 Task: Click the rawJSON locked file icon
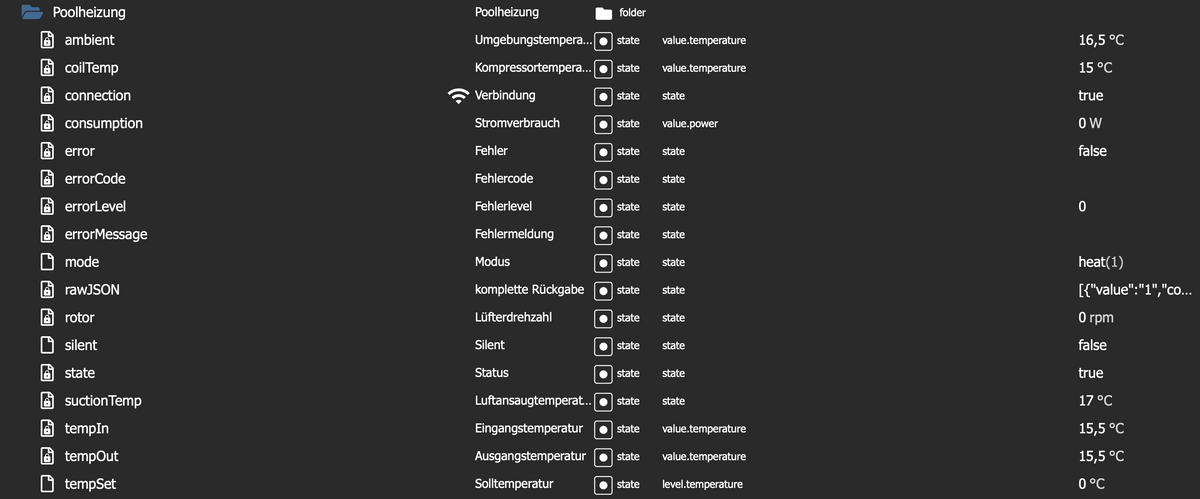pyautogui.click(x=46, y=290)
